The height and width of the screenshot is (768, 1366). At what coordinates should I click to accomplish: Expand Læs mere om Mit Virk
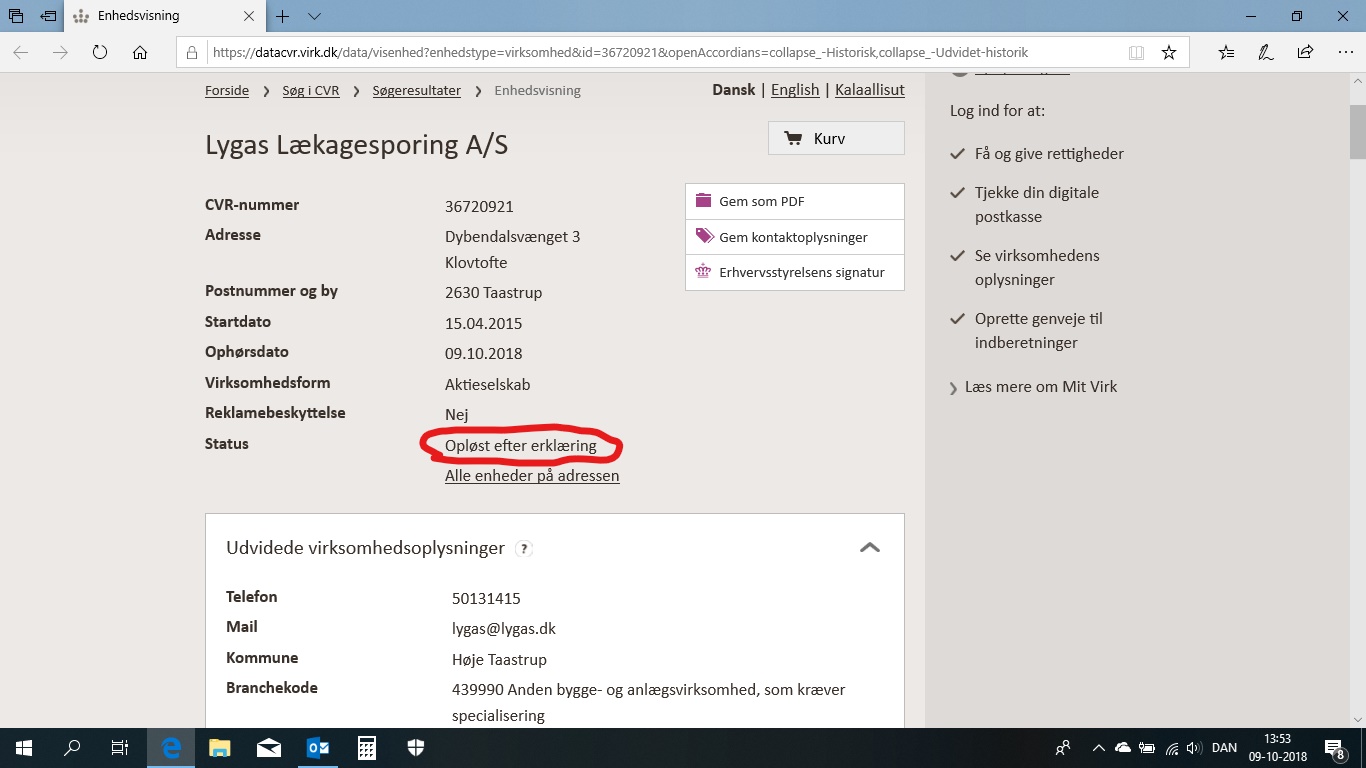(x=1040, y=387)
